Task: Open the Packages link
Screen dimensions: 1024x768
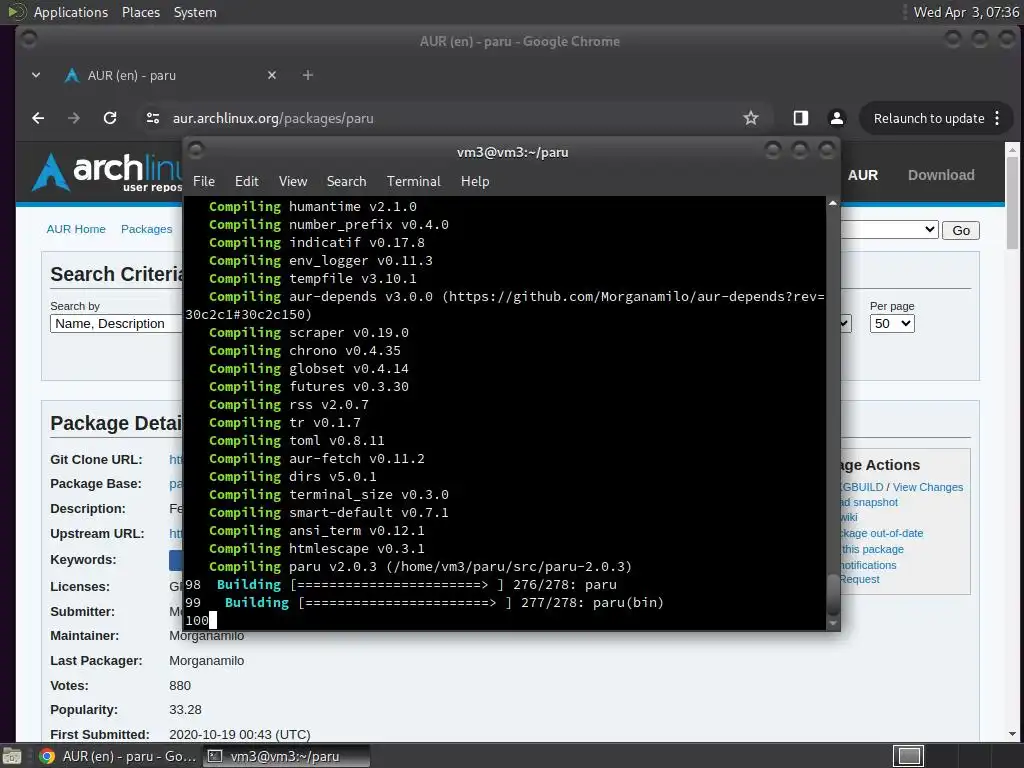Action: pos(146,229)
